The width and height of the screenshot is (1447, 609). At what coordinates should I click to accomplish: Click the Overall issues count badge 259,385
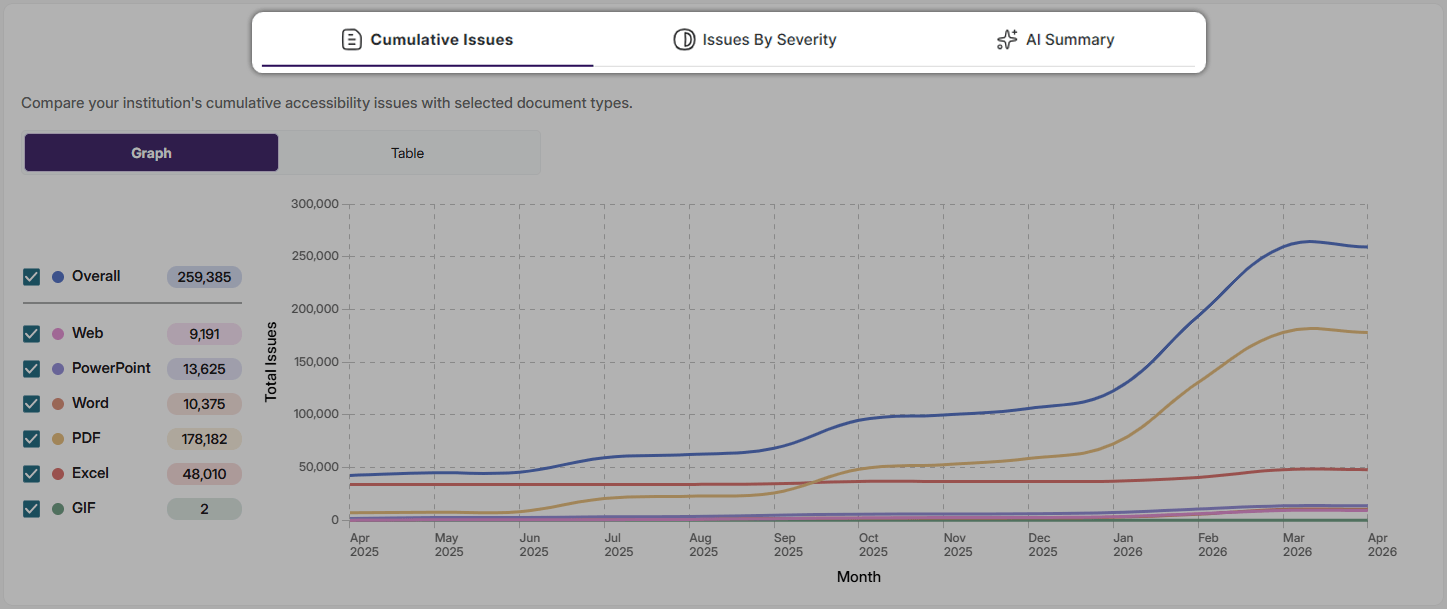(x=204, y=276)
